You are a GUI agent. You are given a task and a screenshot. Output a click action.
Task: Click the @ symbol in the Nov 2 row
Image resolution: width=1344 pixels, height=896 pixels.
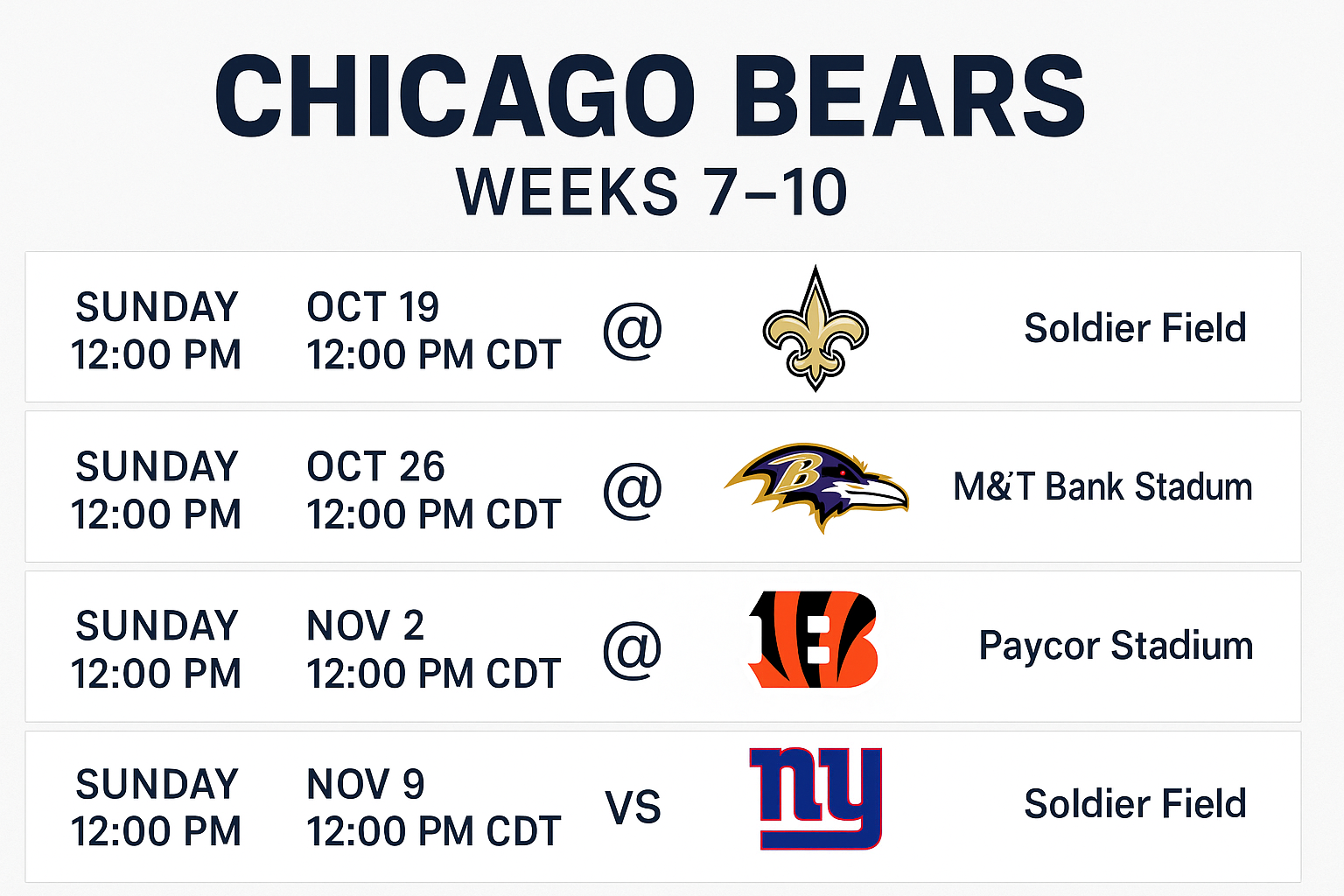[x=633, y=649]
